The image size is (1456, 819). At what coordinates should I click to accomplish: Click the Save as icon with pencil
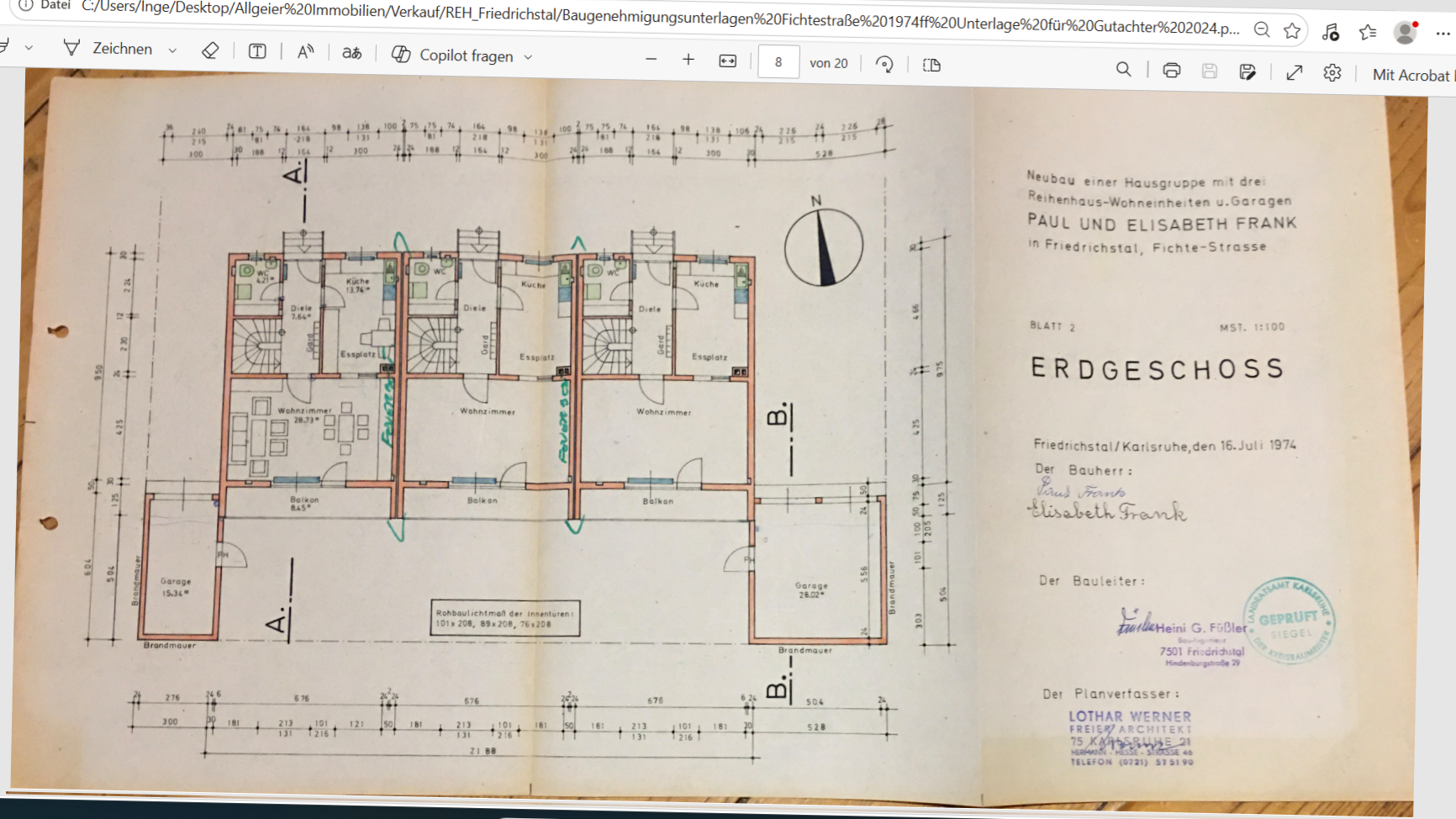[1248, 72]
